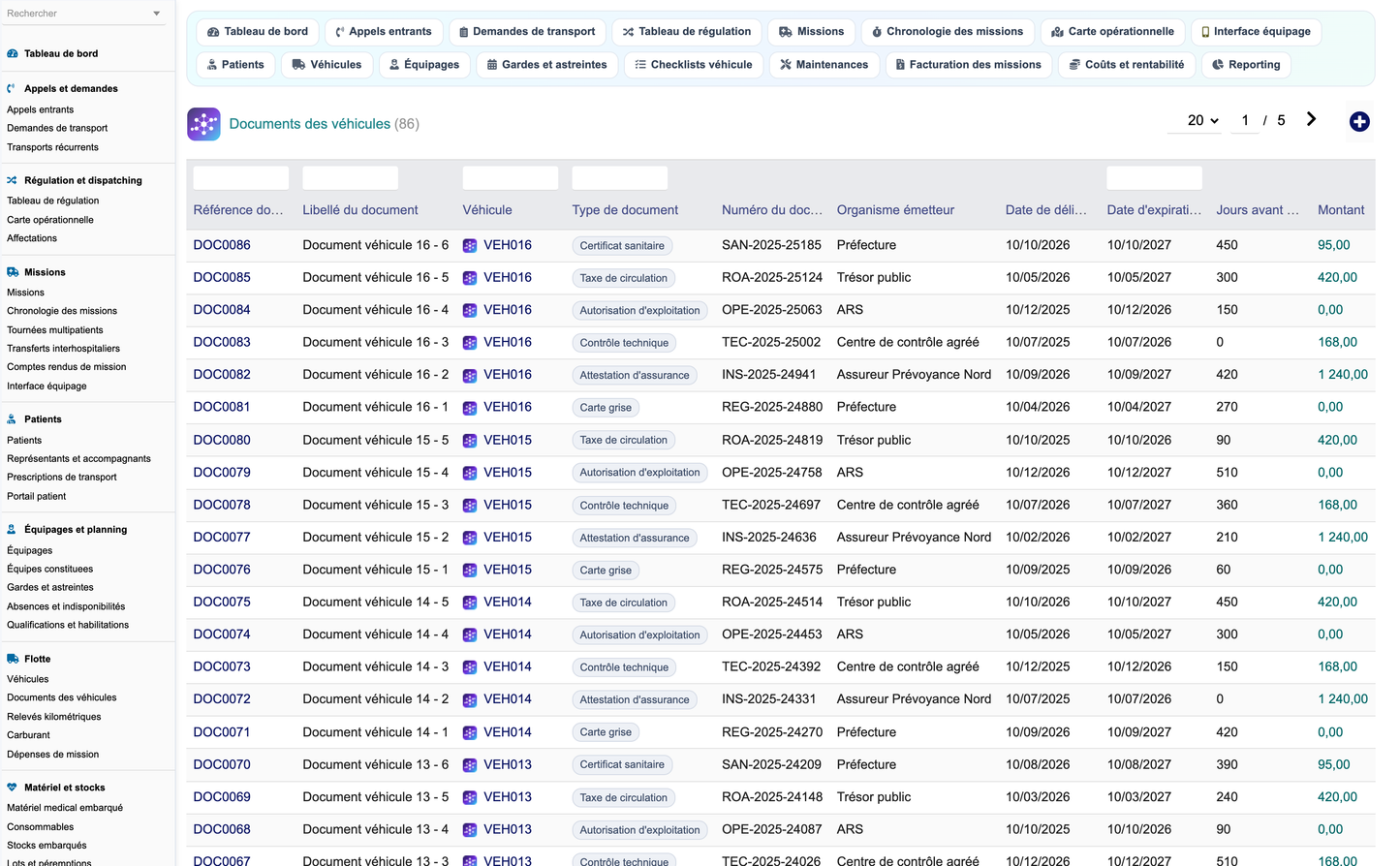Click Véhicule filter field
Image resolution: width=1400 pixels, height=866 pixels.
coord(511,178)
